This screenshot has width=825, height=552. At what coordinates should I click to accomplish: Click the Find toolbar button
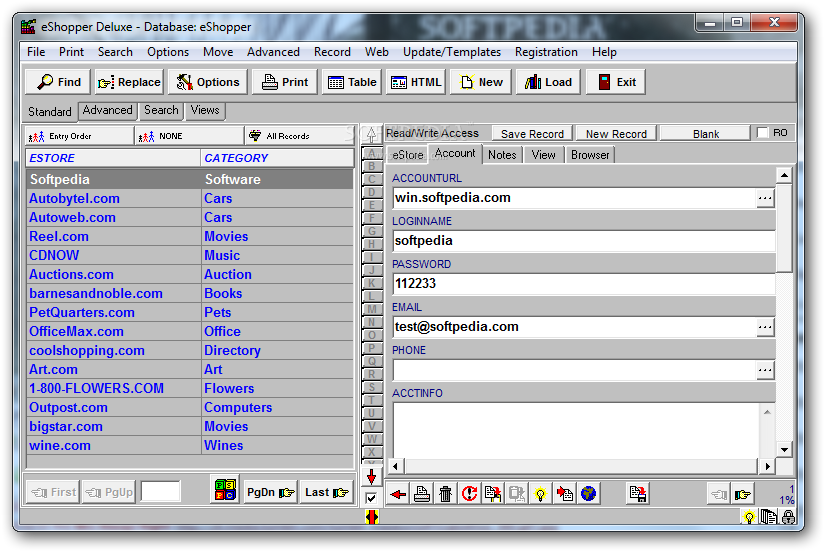[58, 82]
